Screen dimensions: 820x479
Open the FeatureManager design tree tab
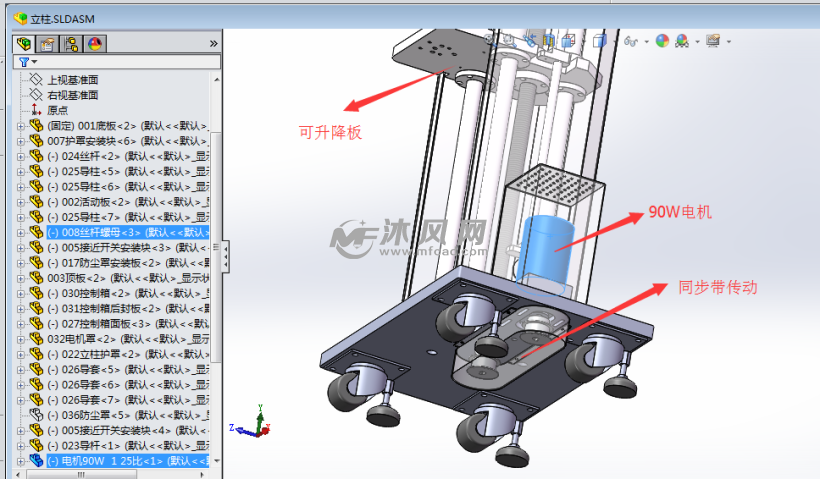pos(22,44)
